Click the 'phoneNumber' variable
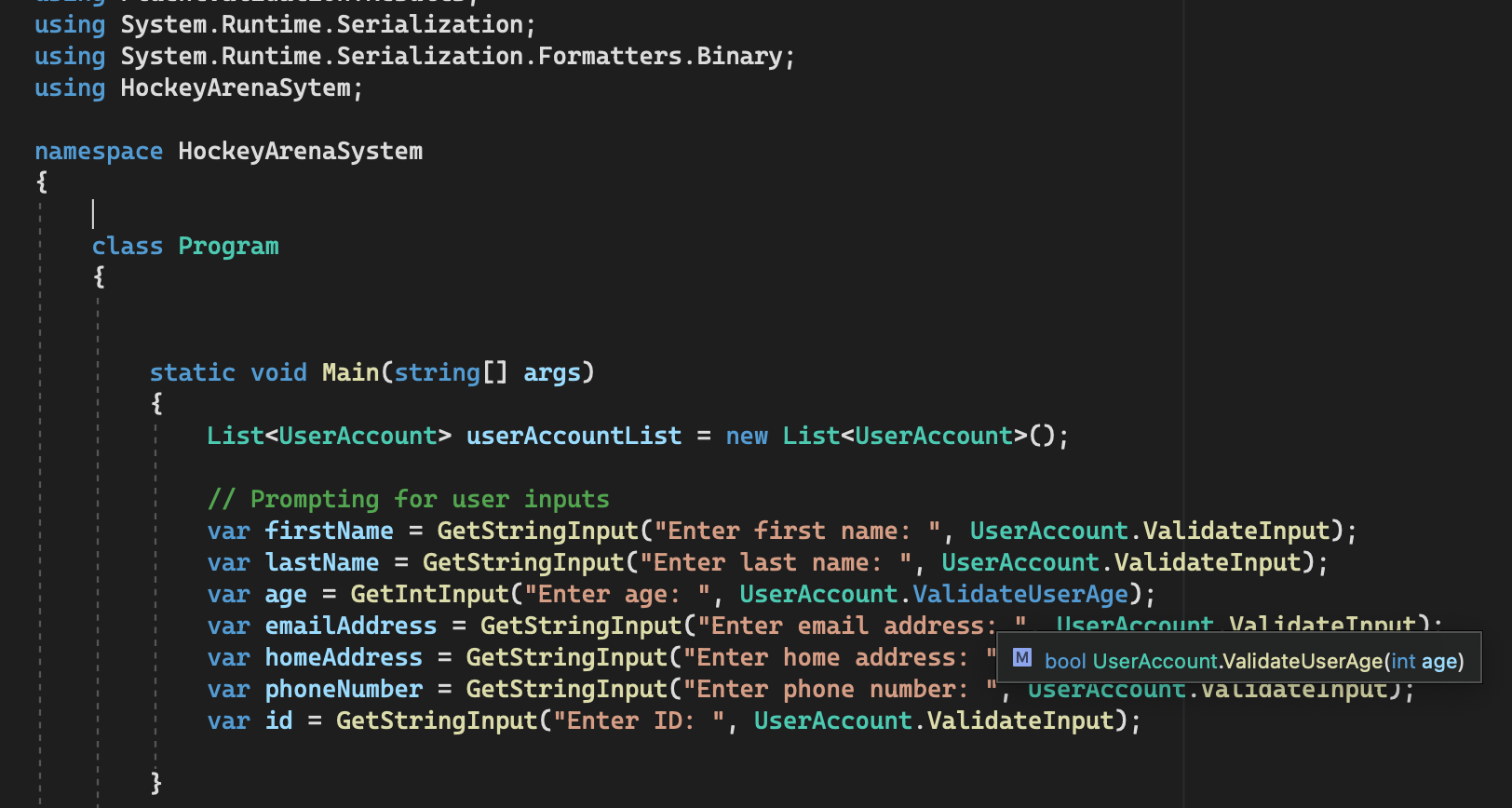The height and width of the screenshot is (808, 1512). pyautogui.click(x=344, y=690)
